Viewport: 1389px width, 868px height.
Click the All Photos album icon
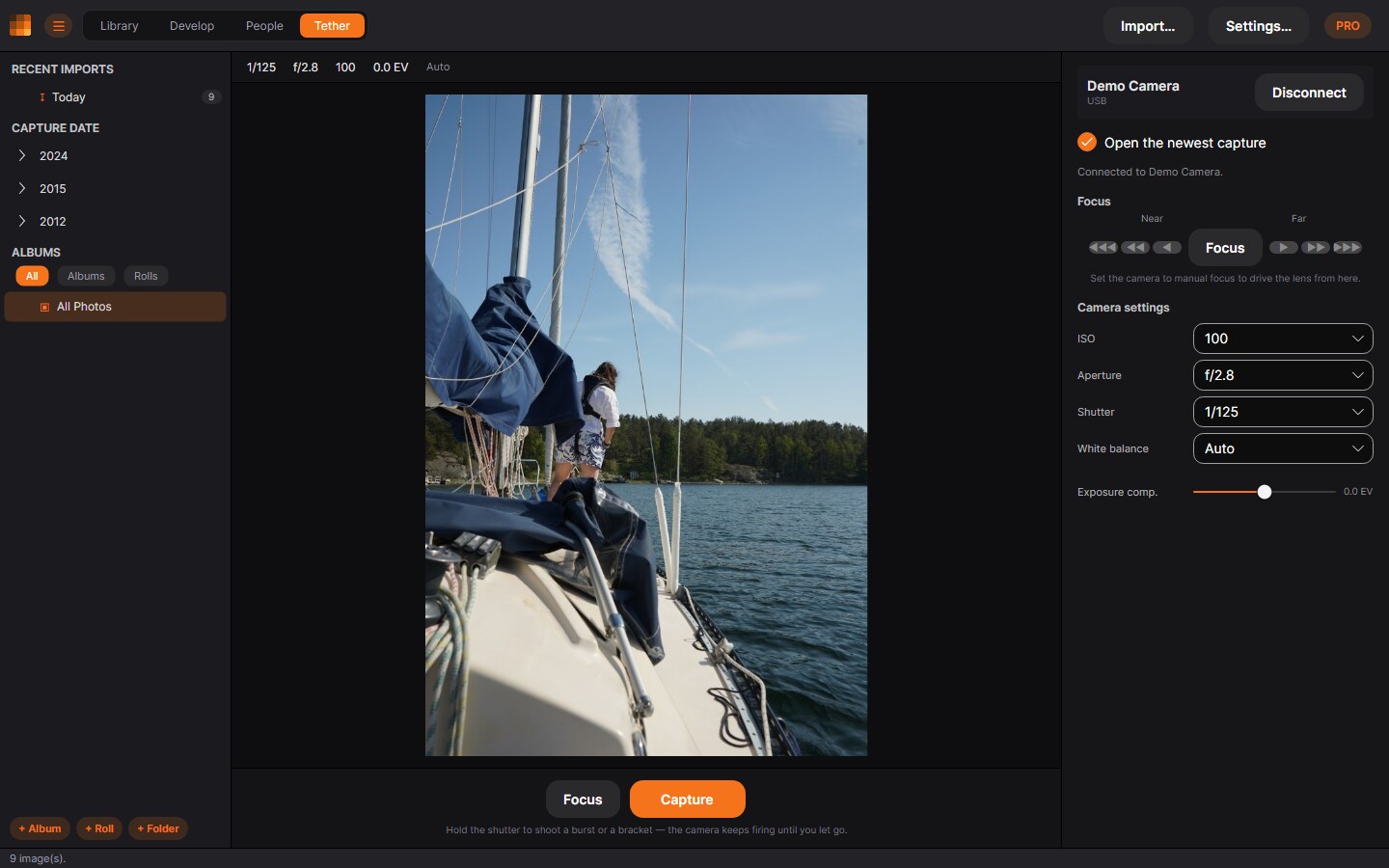point(44,307)
